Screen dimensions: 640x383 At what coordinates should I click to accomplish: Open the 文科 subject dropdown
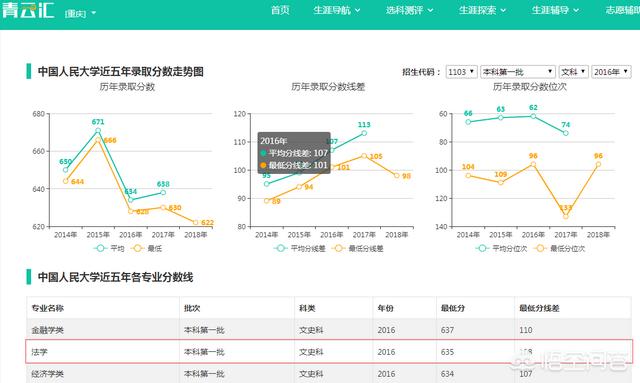(573, 72)
